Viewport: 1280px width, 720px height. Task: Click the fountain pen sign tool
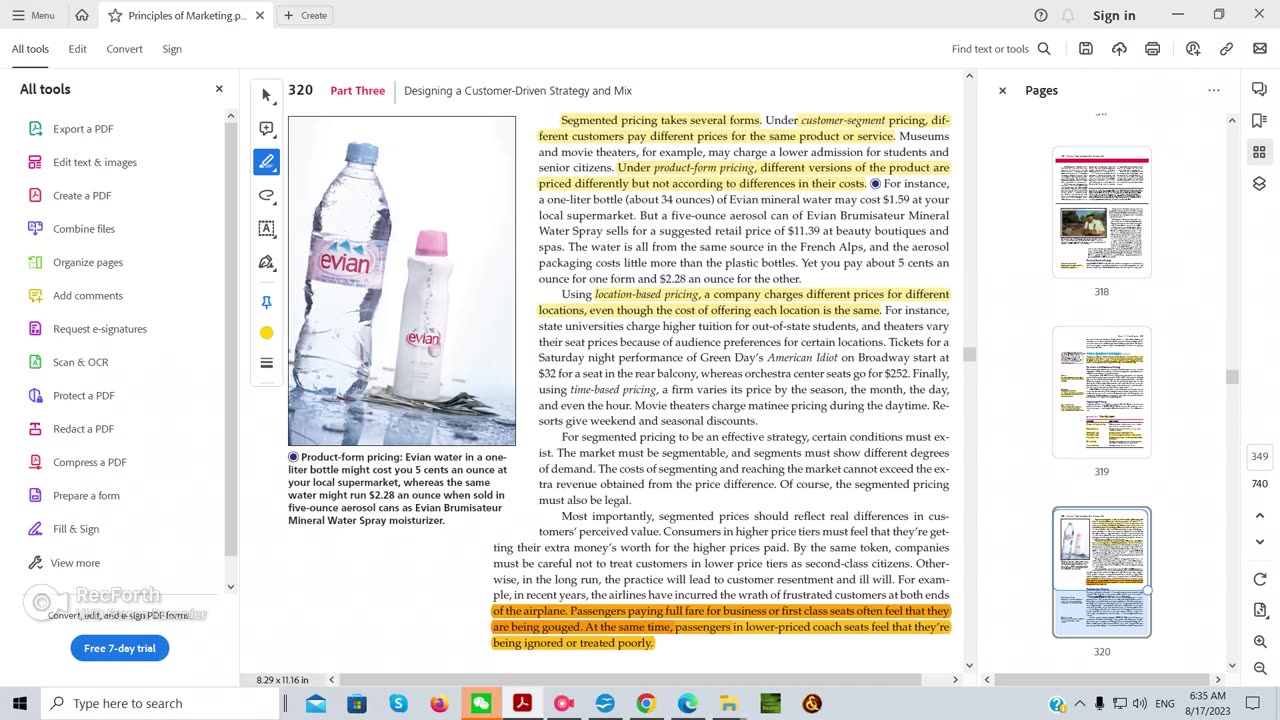pos(266,262)
